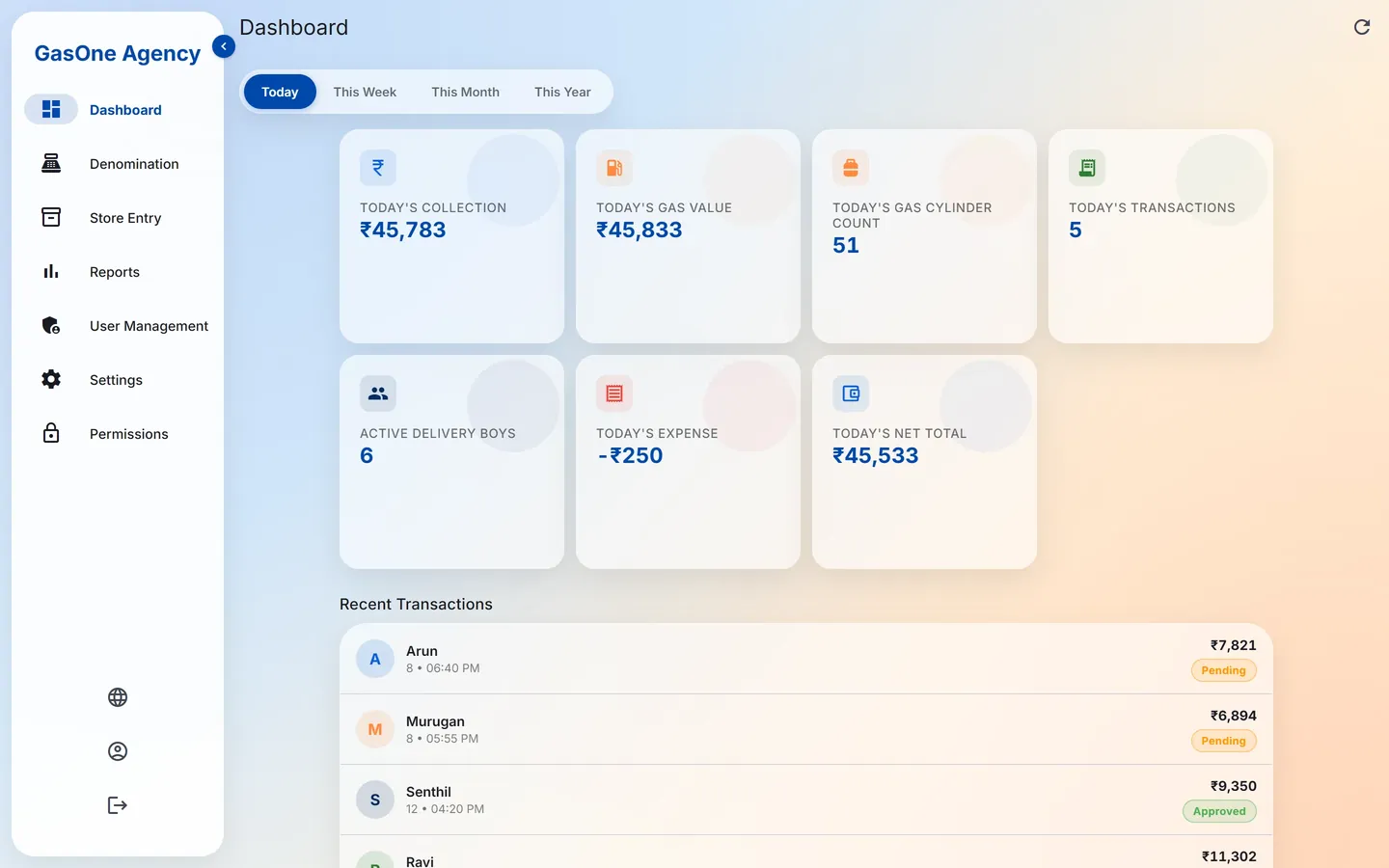1389x868 pixels.
Task: Click the Pending badge on Arun's transaction
Action: 1223,670
